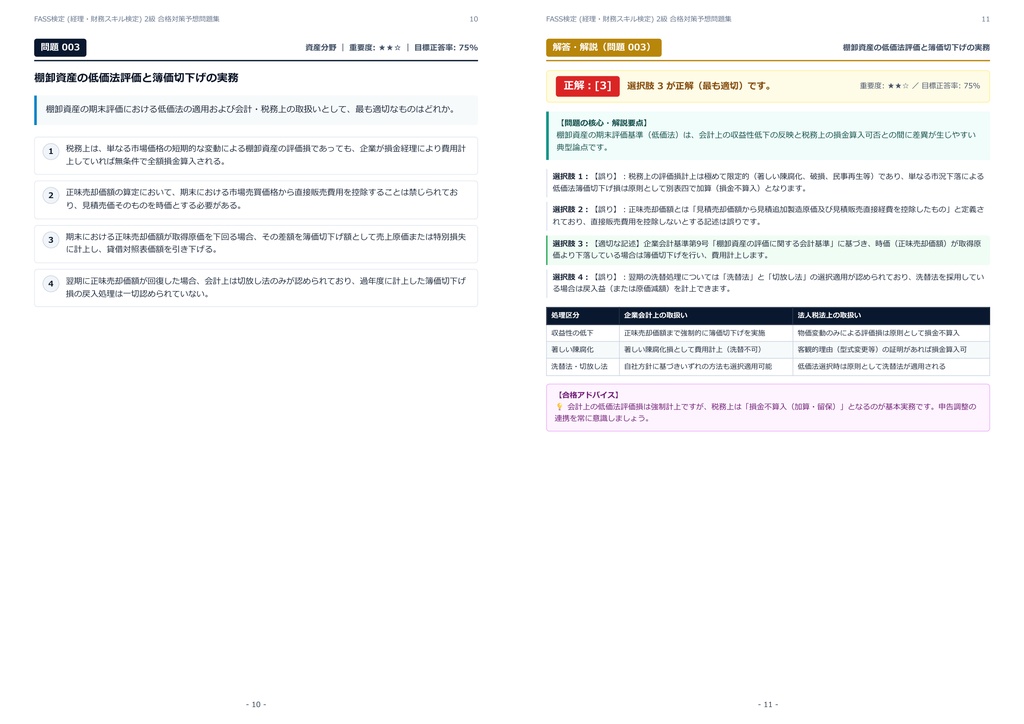1024x724 pixels.
Task: Click 選択肢 3 が正解（最も適切）です。
Action: [699, 86]
